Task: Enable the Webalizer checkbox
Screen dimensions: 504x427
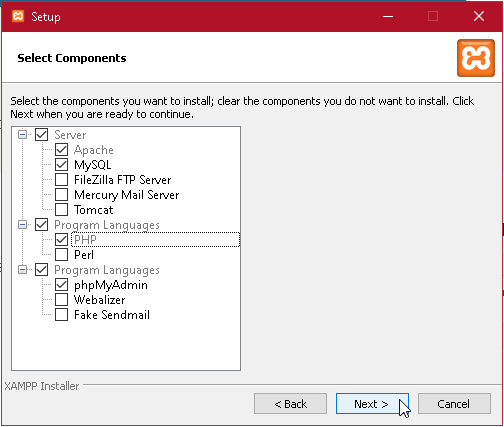Action: tap(62, 300)
